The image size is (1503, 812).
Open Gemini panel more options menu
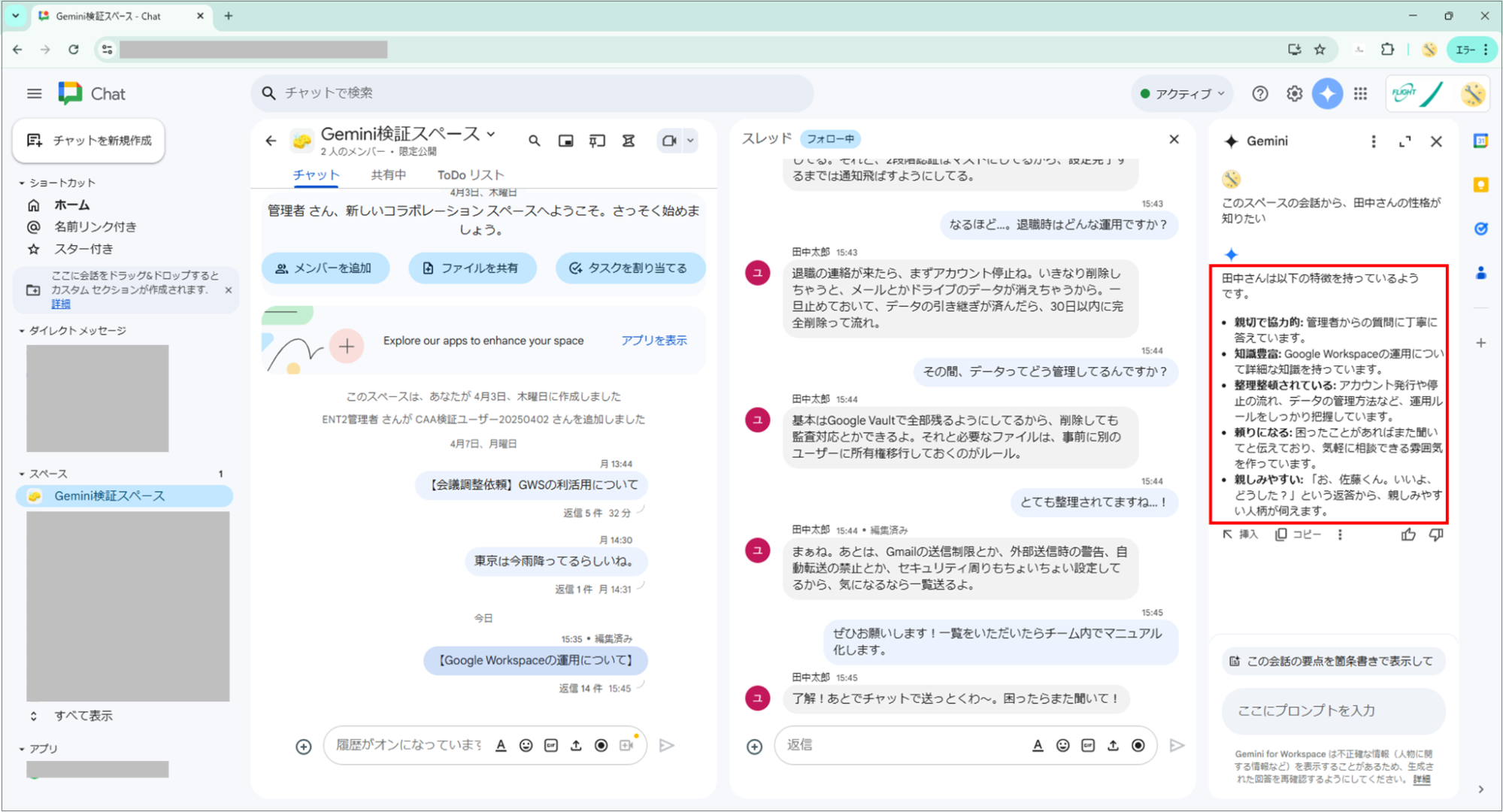(x=1373, y=141)
